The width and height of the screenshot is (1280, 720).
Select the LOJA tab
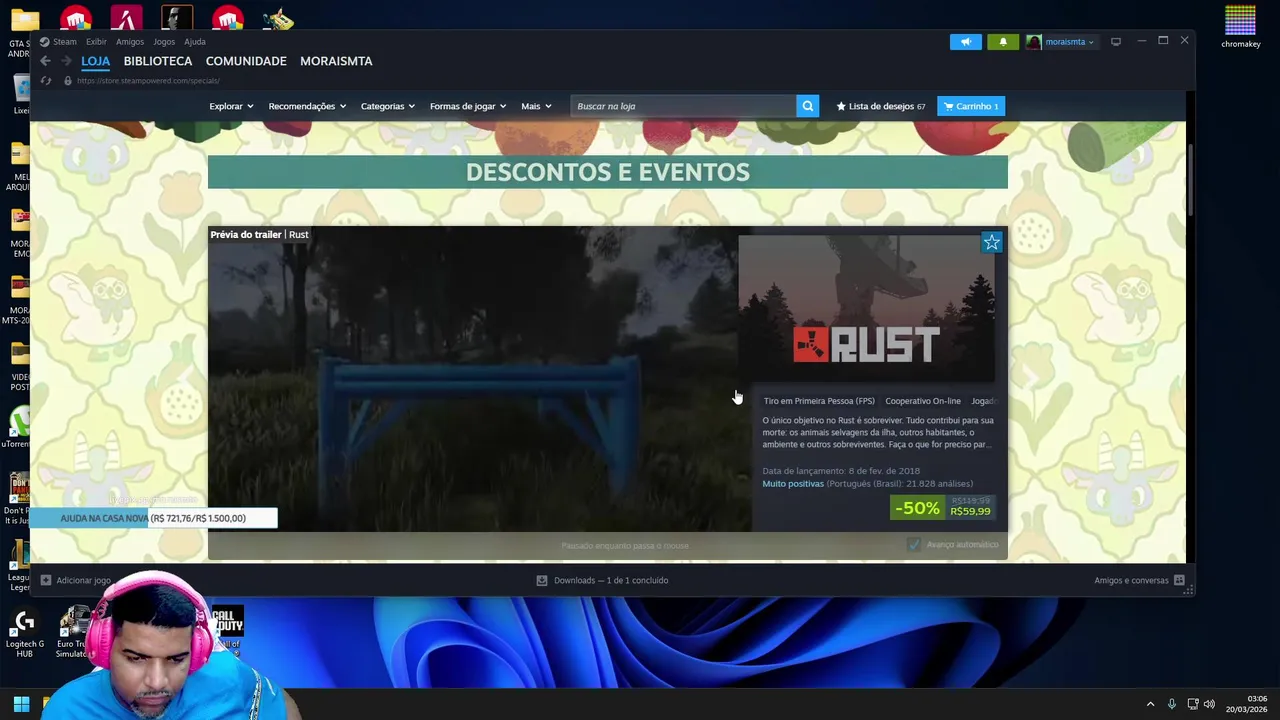(x=95, y=61)
